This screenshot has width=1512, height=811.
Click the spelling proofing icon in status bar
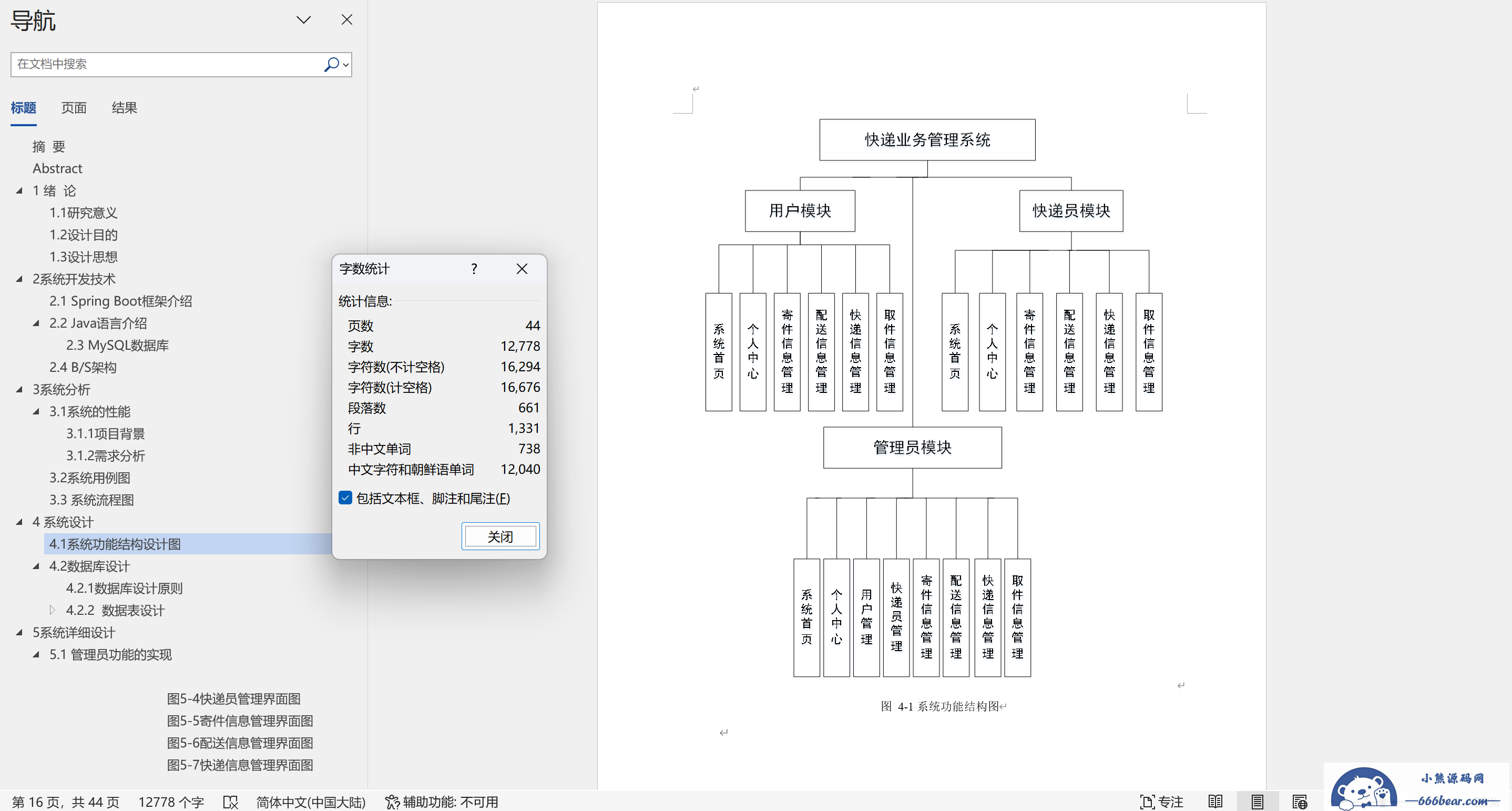pyautogui.click(x=231, y=802)
